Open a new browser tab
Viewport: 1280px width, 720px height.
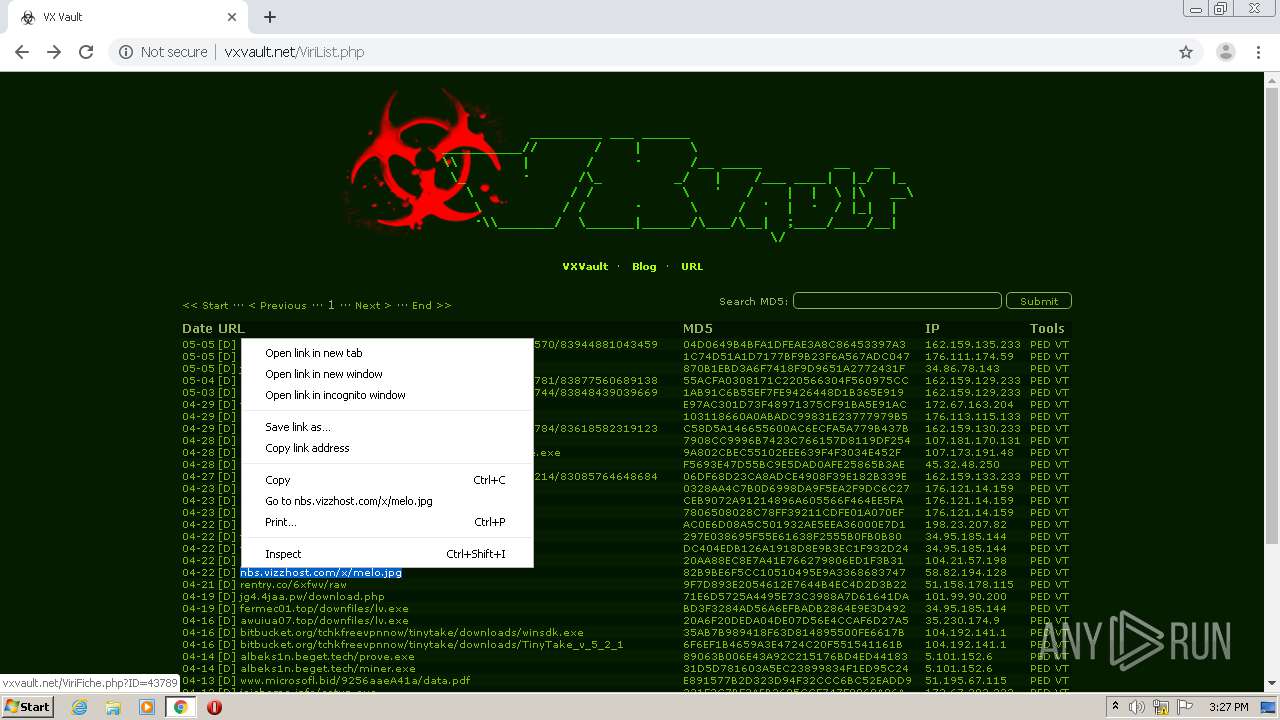coord(269,17)
